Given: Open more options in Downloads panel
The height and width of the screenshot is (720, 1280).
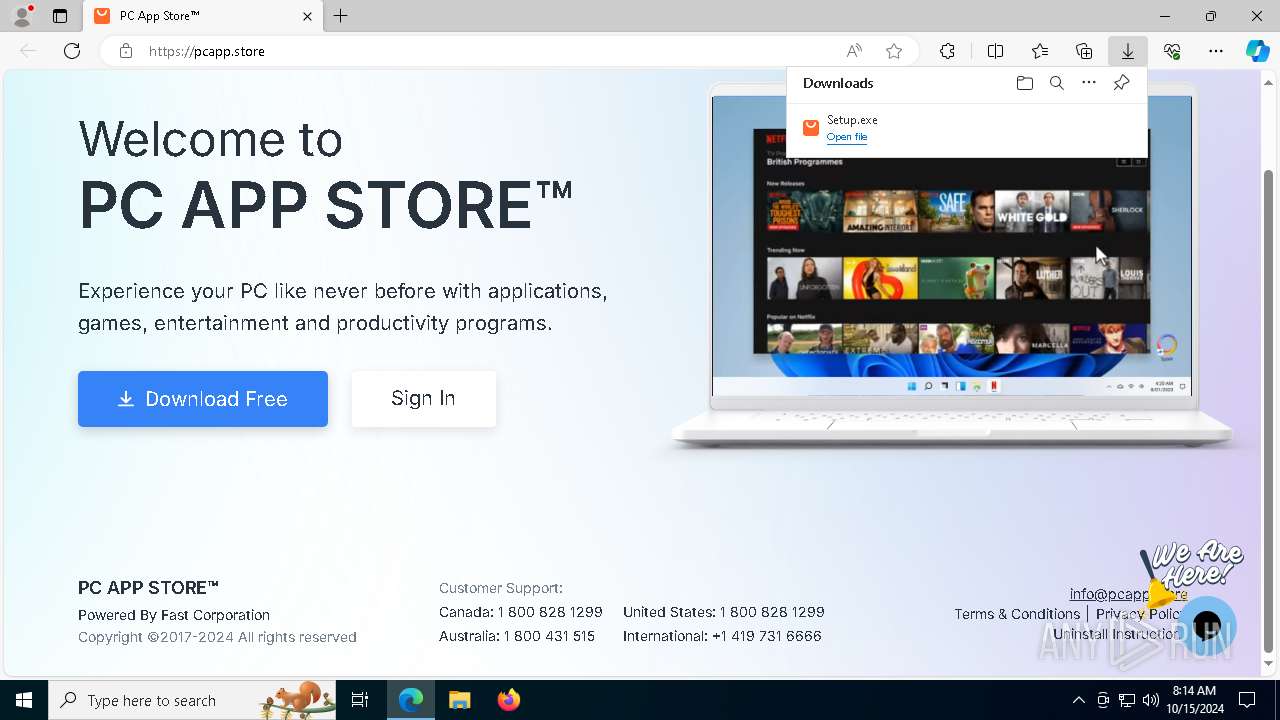Looking at the screenshot, I should pyautogui.click(x=1089, y=83).
